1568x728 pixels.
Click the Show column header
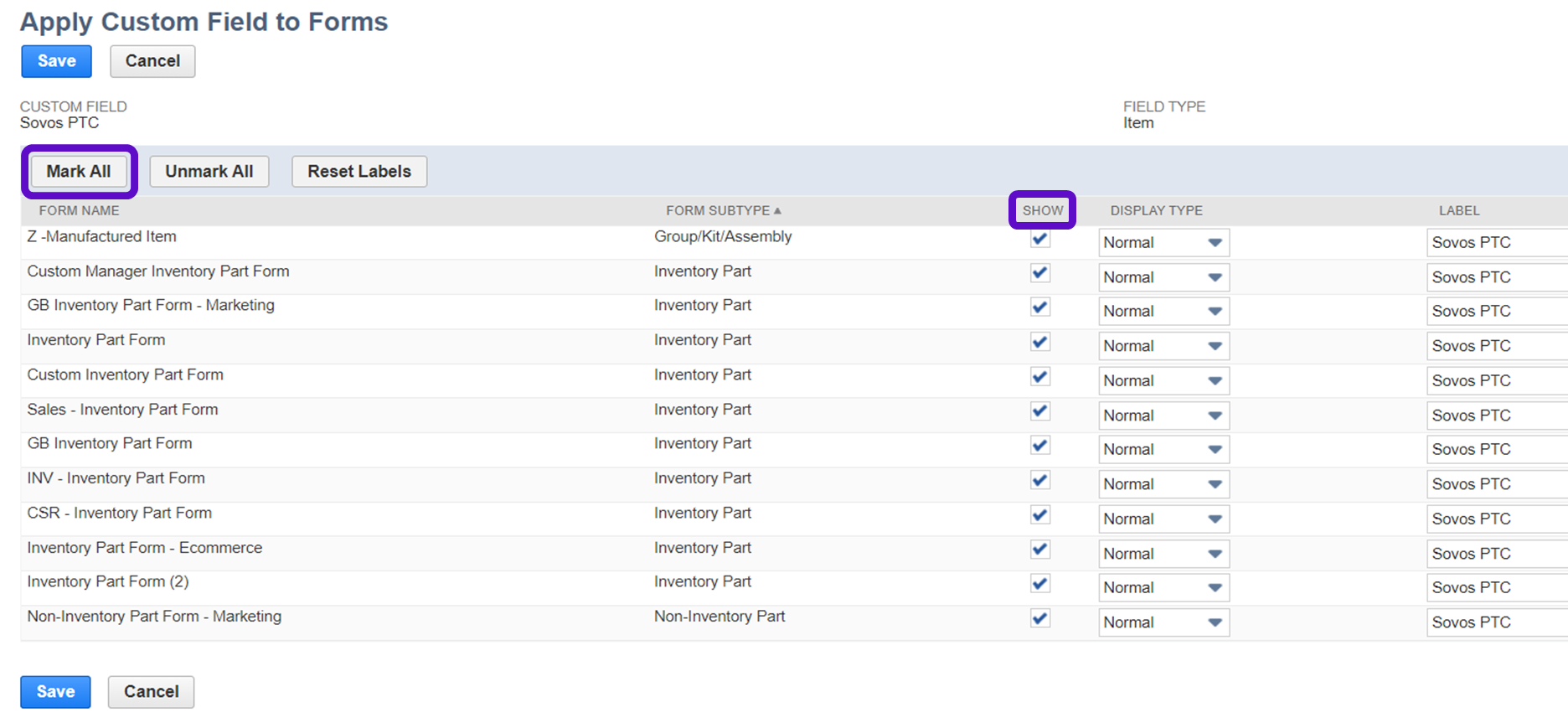1042,211
